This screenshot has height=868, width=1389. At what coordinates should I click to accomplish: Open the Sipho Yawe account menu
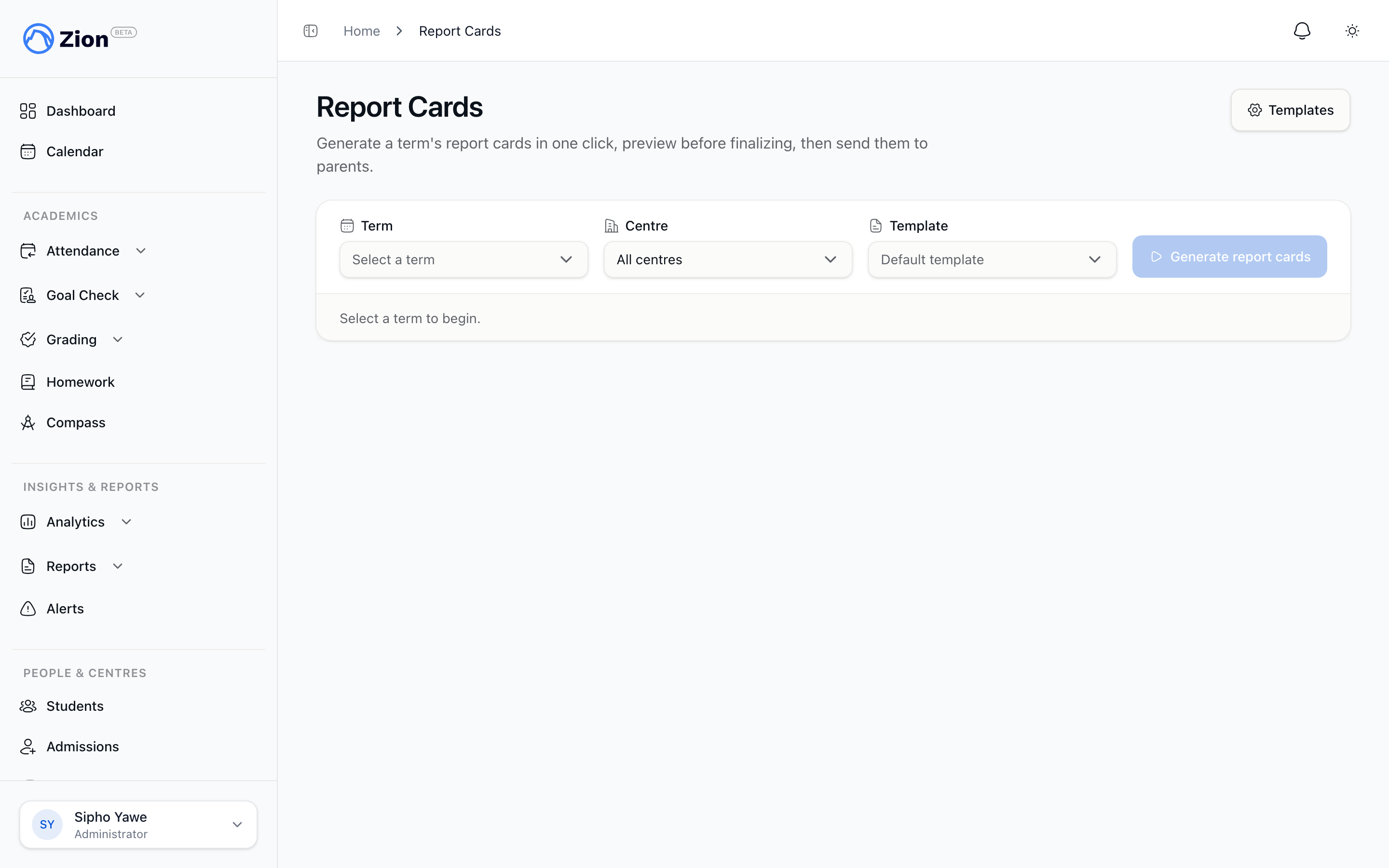pyautogui.click(x=138, y=825)
